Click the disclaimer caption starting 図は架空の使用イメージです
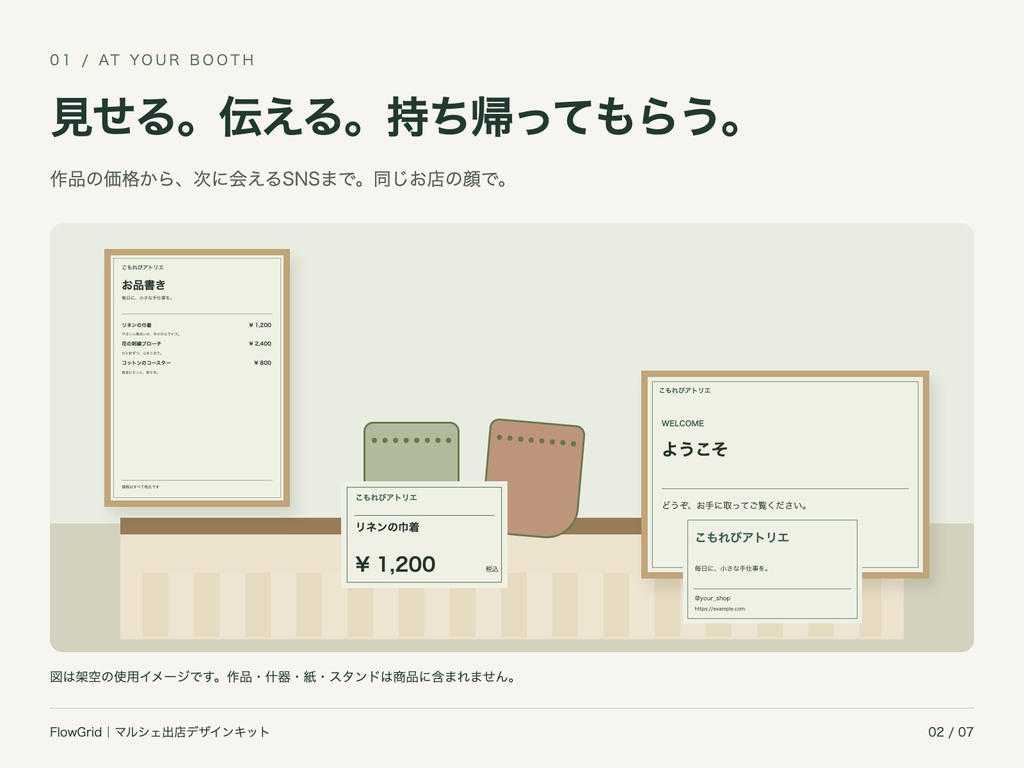 284,677
